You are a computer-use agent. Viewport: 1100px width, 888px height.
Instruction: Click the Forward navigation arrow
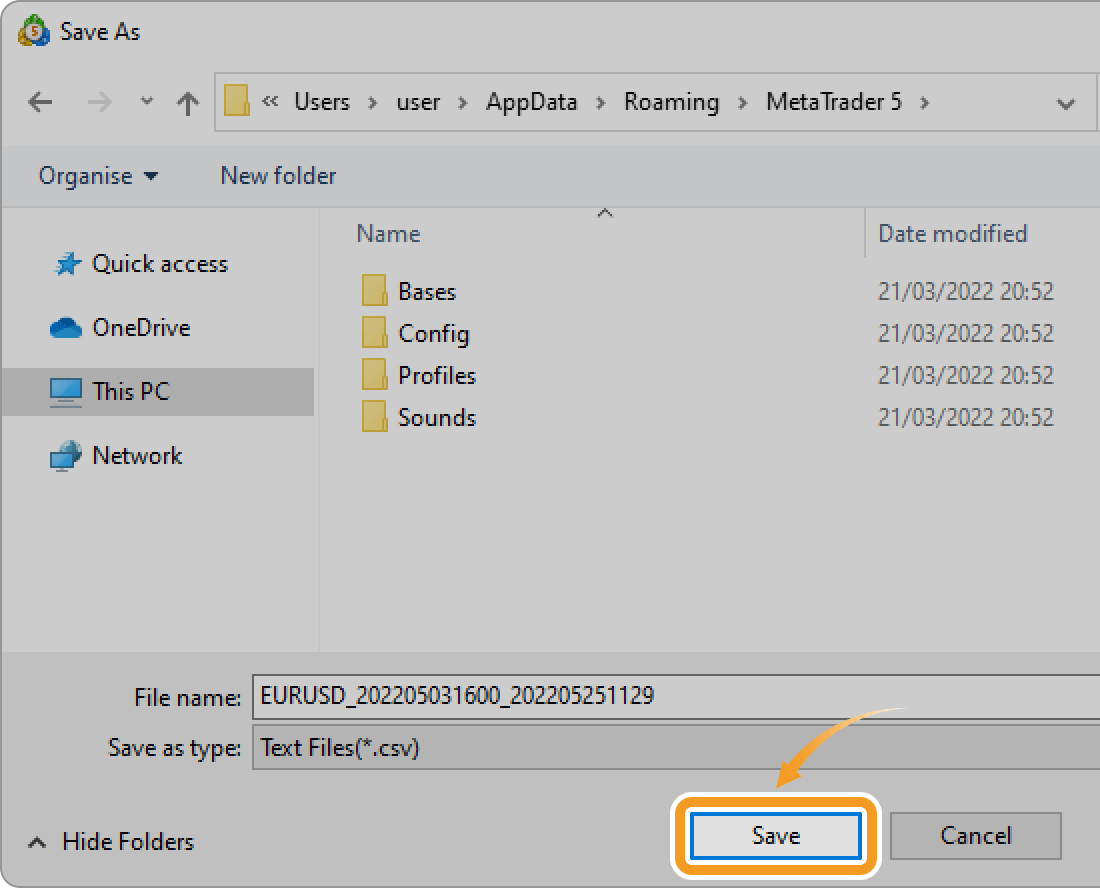tap(99, 102)
